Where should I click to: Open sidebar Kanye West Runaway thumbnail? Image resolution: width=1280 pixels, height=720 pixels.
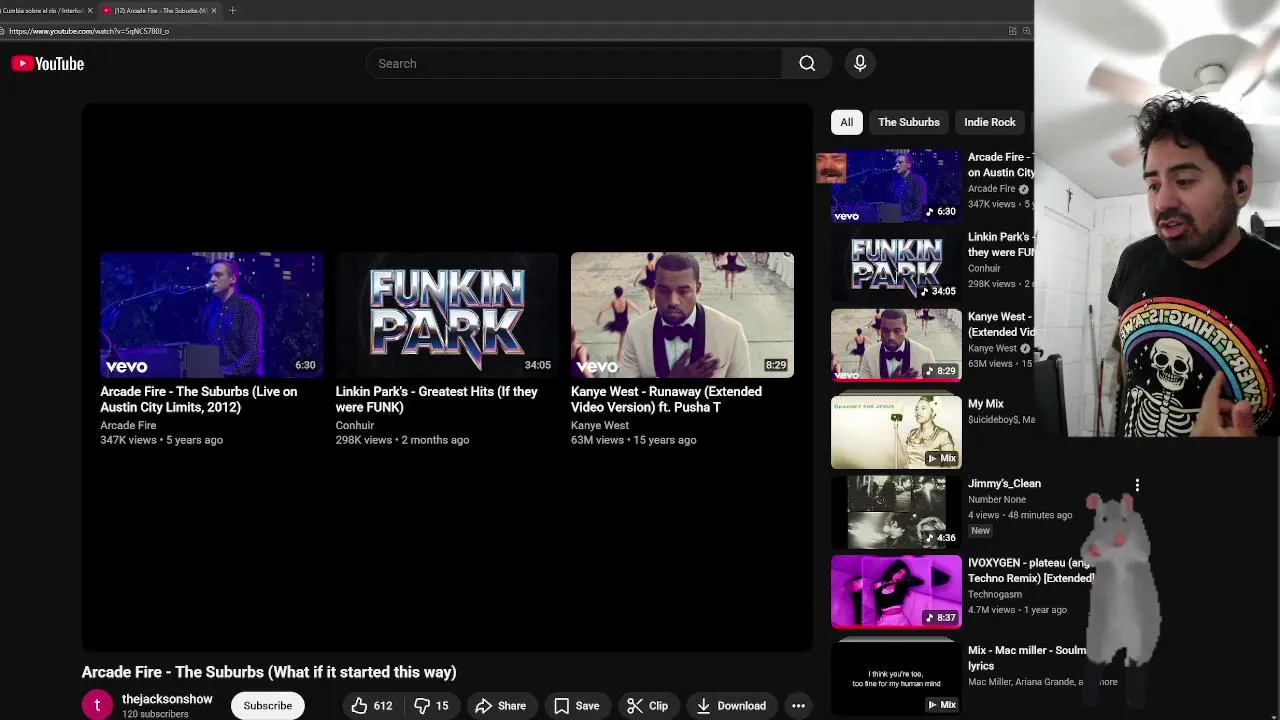[896, 345]
